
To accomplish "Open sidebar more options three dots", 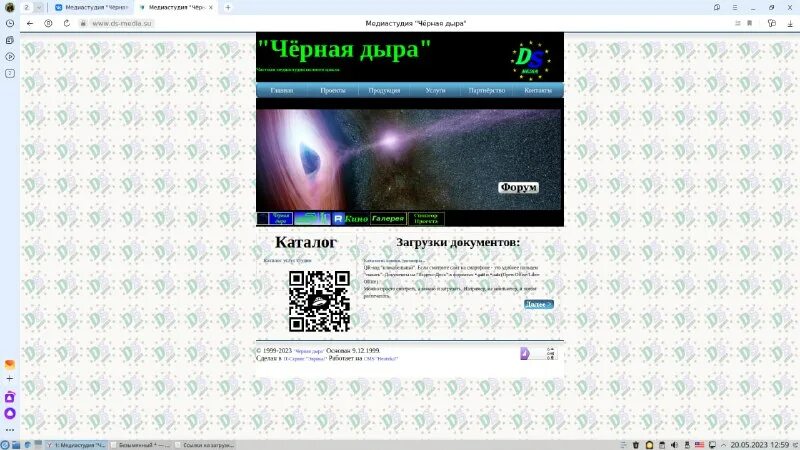I will pos(10,430).
